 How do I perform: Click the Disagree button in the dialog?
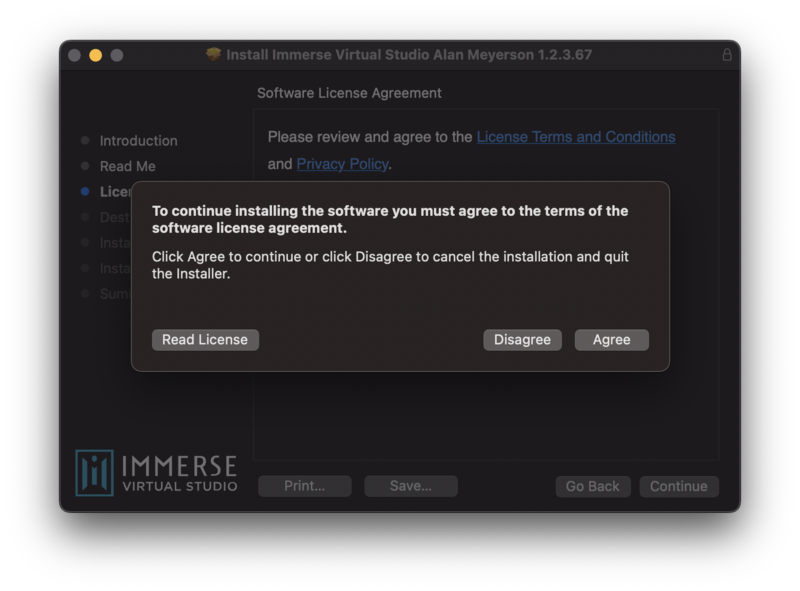pos(522,340)
